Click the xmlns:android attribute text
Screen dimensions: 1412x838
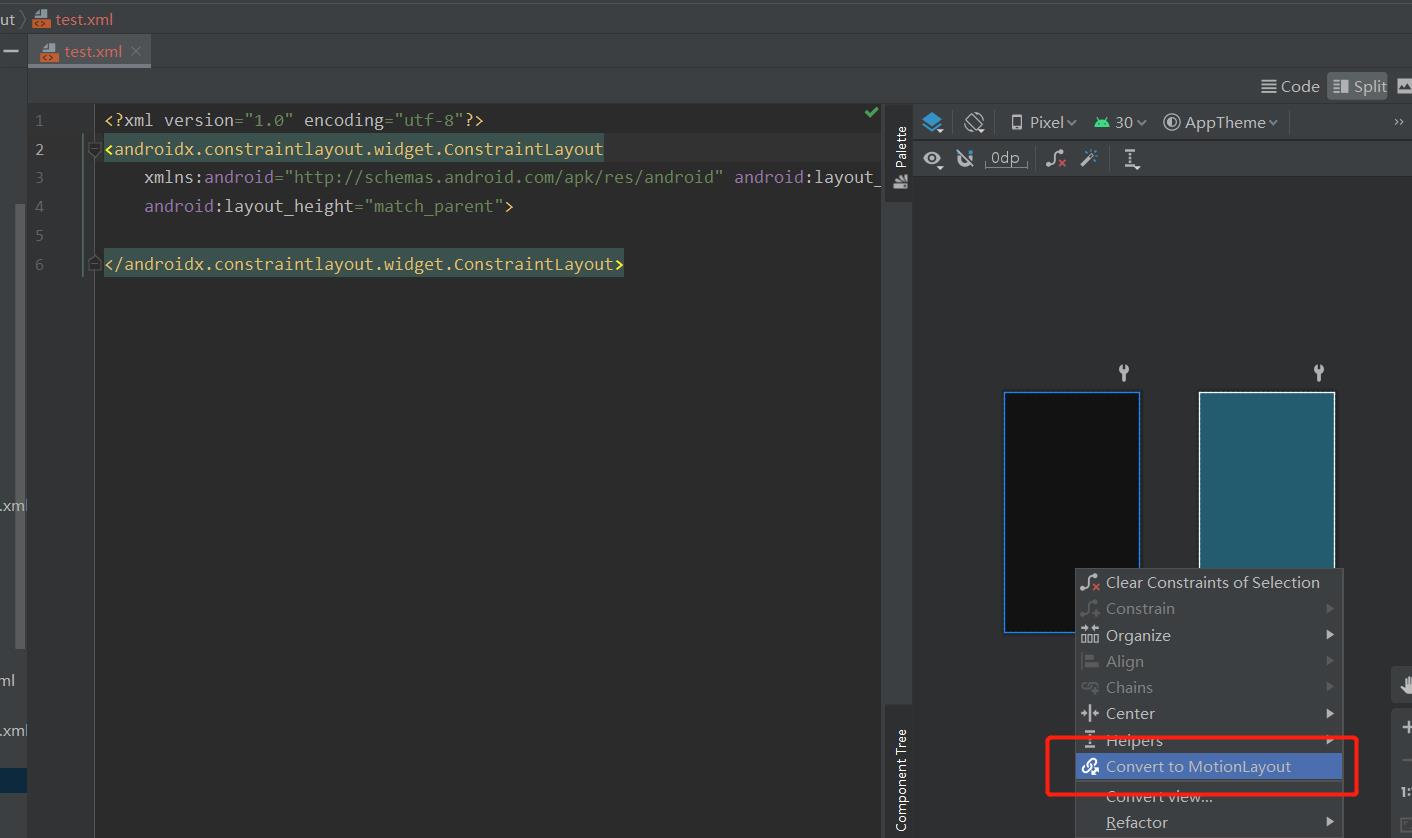coord(434,177)
